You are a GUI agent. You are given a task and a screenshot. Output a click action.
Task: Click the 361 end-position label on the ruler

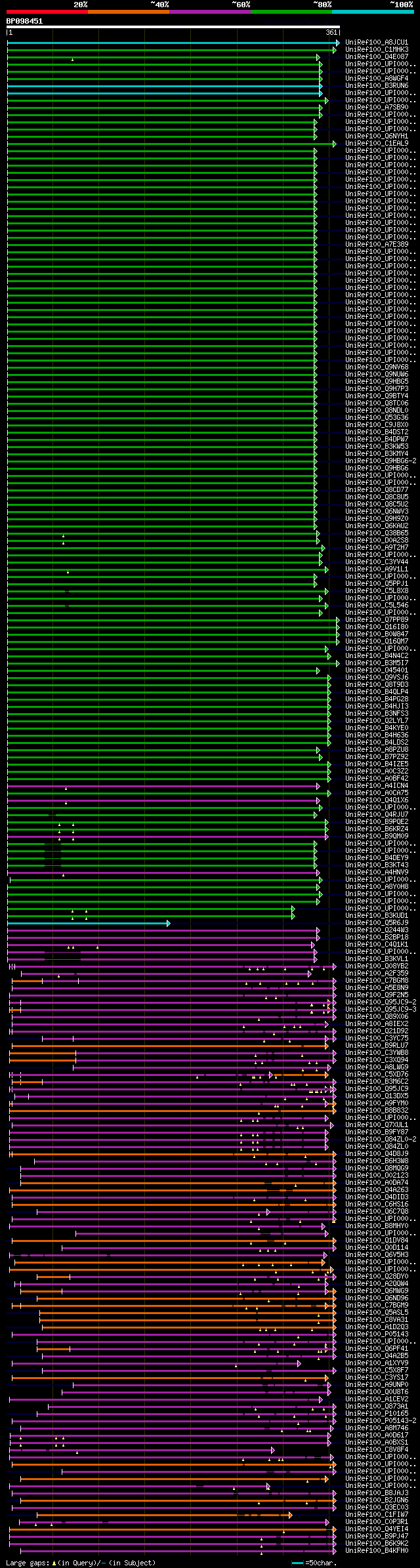click(331, 32)
